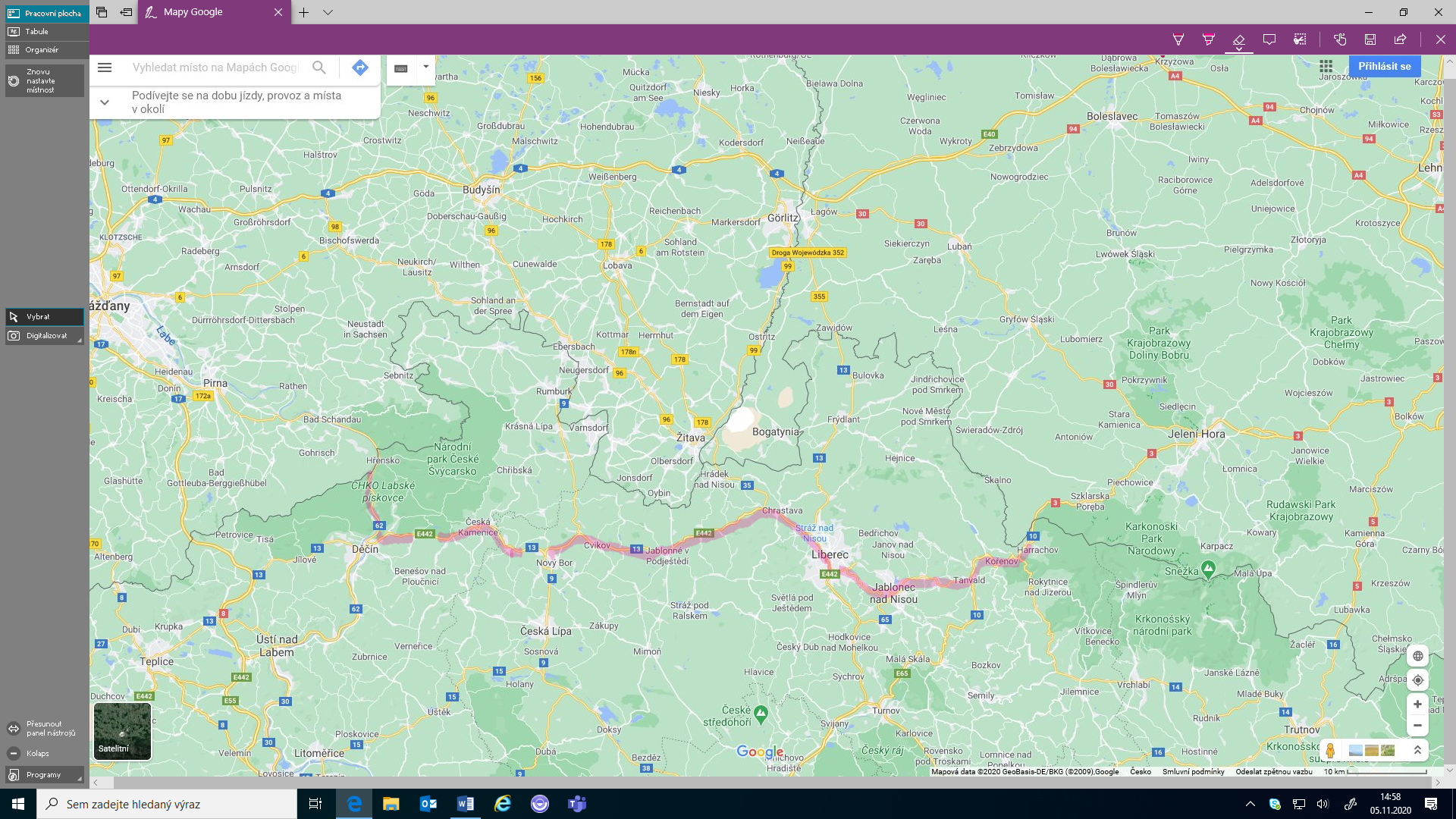This screenshot has width=1456, height=819.
Task: Expand the imagery strip double chevron
Action: [1417, 750]
